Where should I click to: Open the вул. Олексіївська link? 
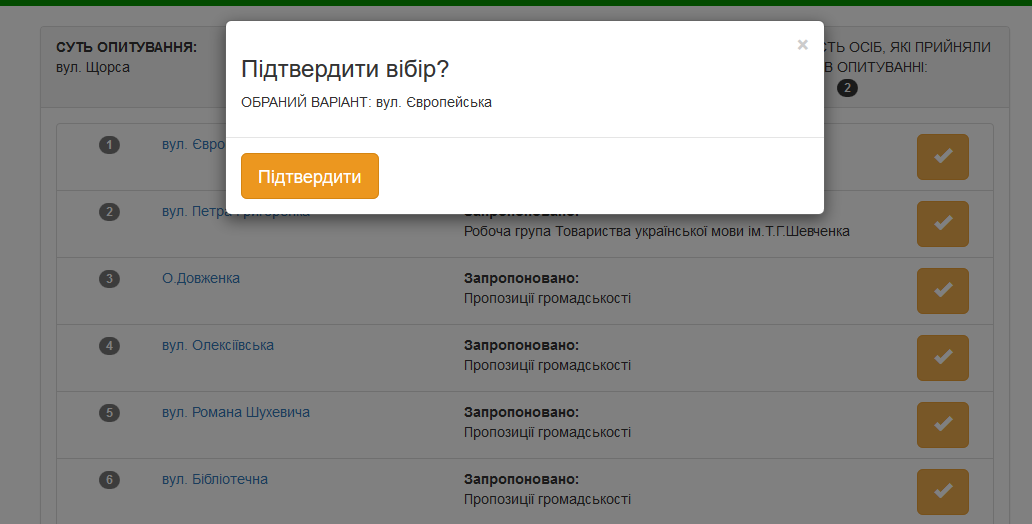tap(217, 345)
